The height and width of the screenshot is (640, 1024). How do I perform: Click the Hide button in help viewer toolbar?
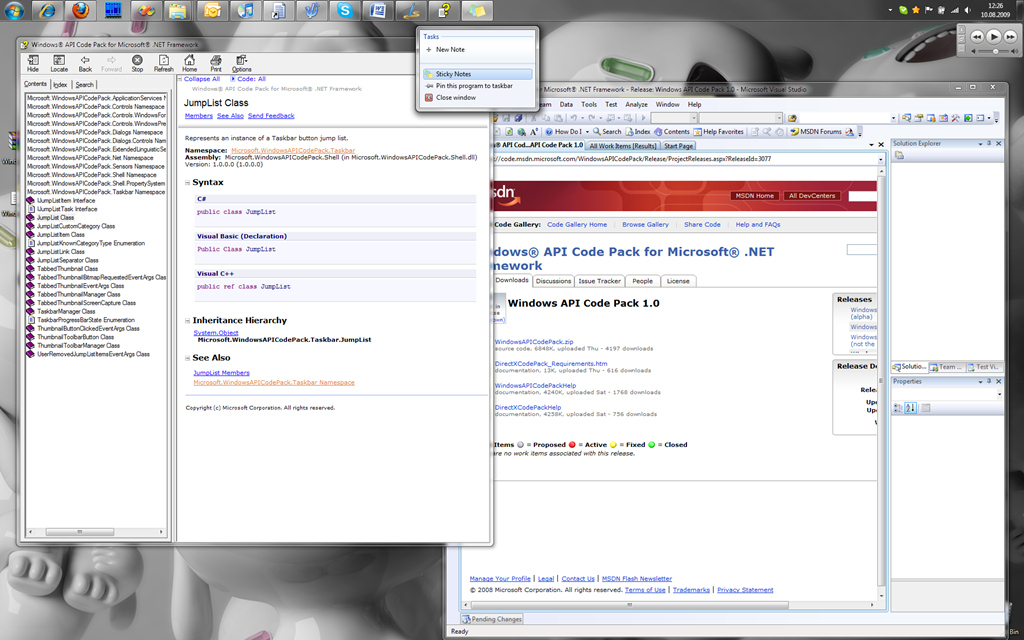click(x=33, y=63)
